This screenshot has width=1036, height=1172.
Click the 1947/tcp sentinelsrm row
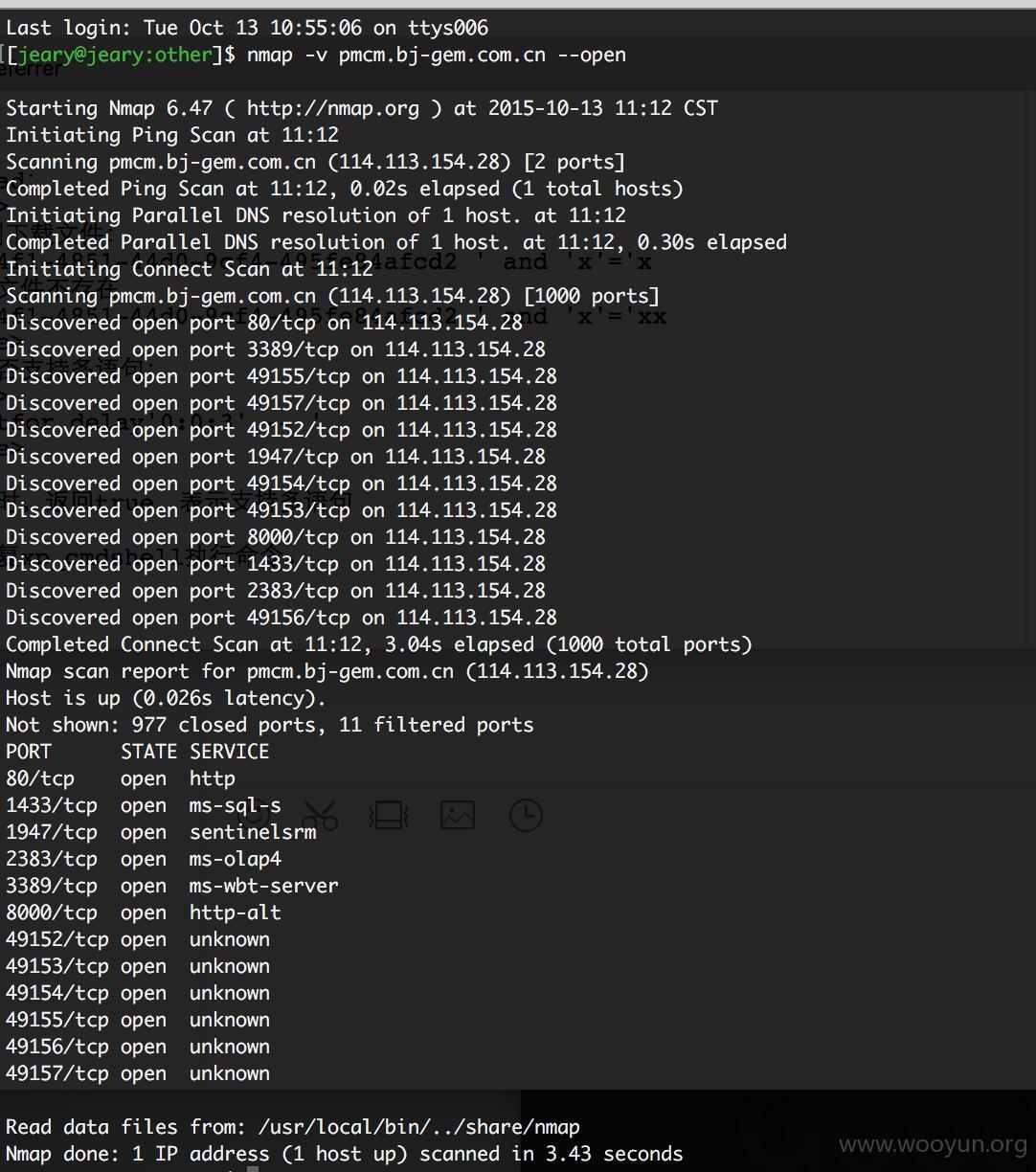click(x=161, y=832)
